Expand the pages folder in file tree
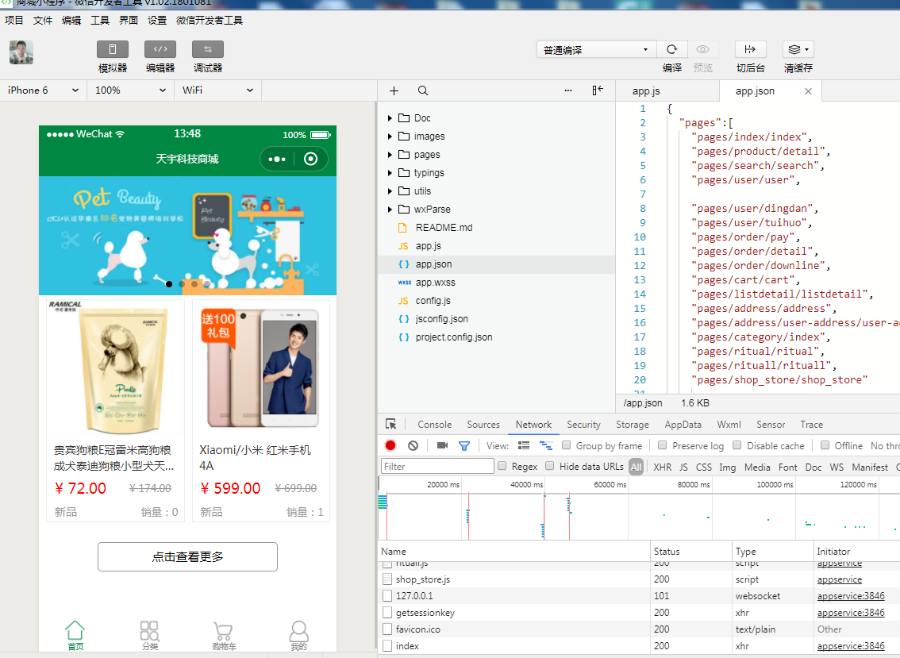 pos(389,155)
